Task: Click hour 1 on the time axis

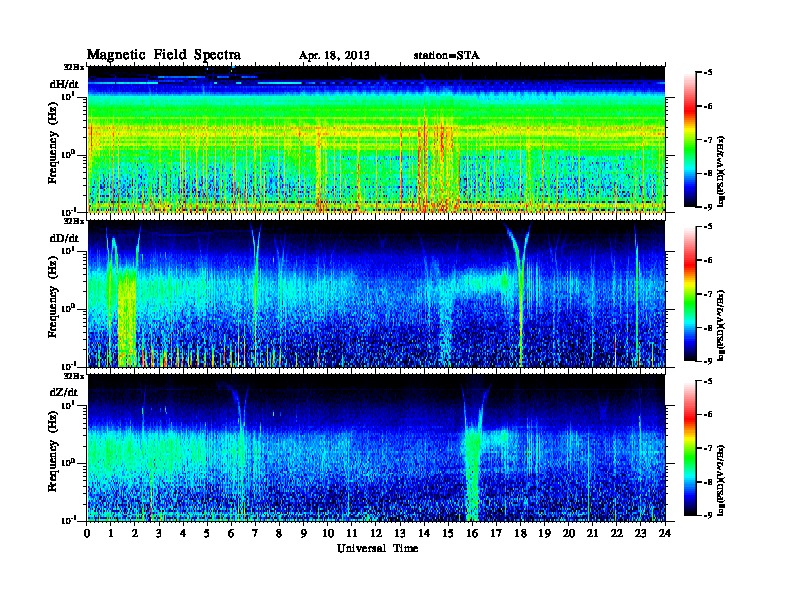Action: click(112, 534)
